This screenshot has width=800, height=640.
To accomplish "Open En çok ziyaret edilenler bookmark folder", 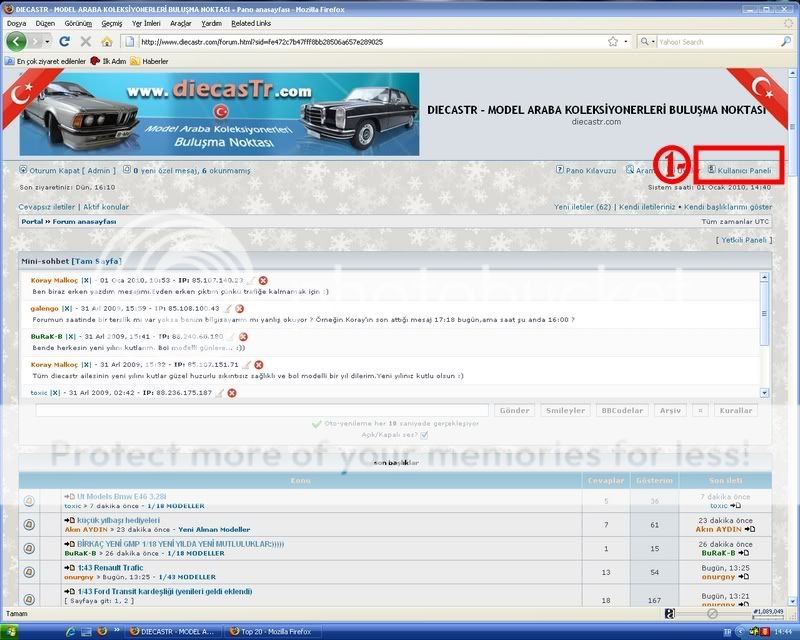I will pyautogui.click(x=45, y=61).
